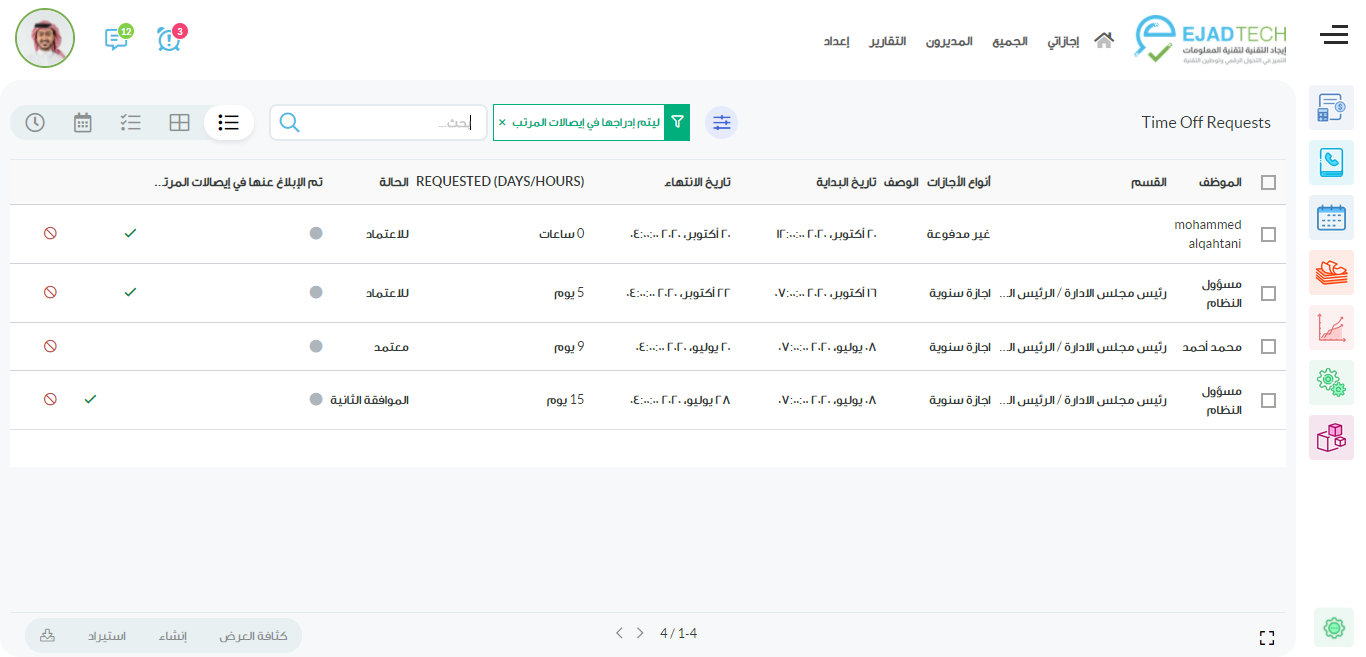Check the محمد أحمد row checkbox
This screenshot has height=657, width=1366.
pos(1268,347)
